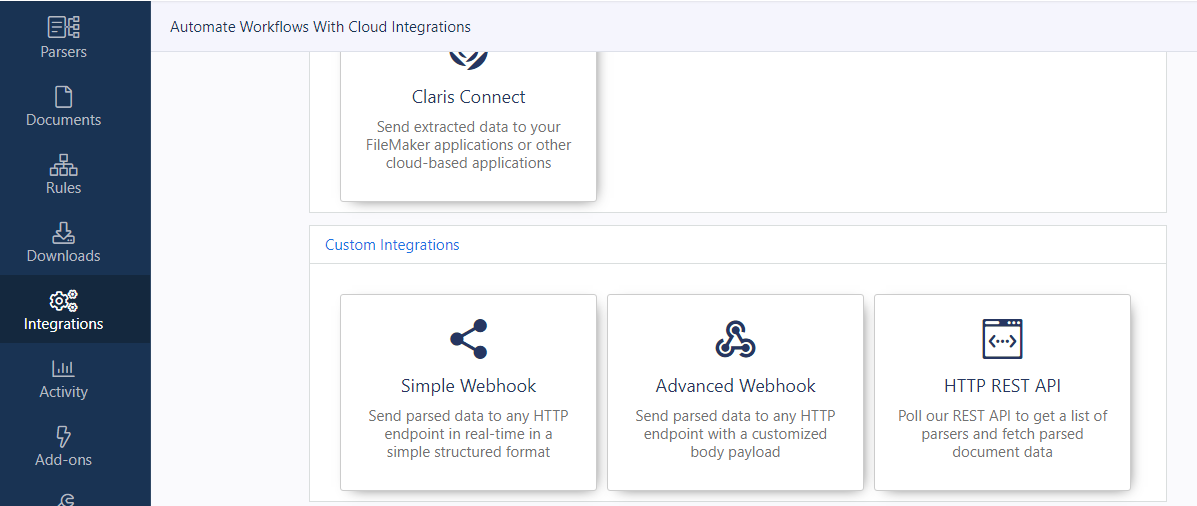Open the Claris Connect card title
Viewport: 1197px width, 506px height.
tap(469, 97)
